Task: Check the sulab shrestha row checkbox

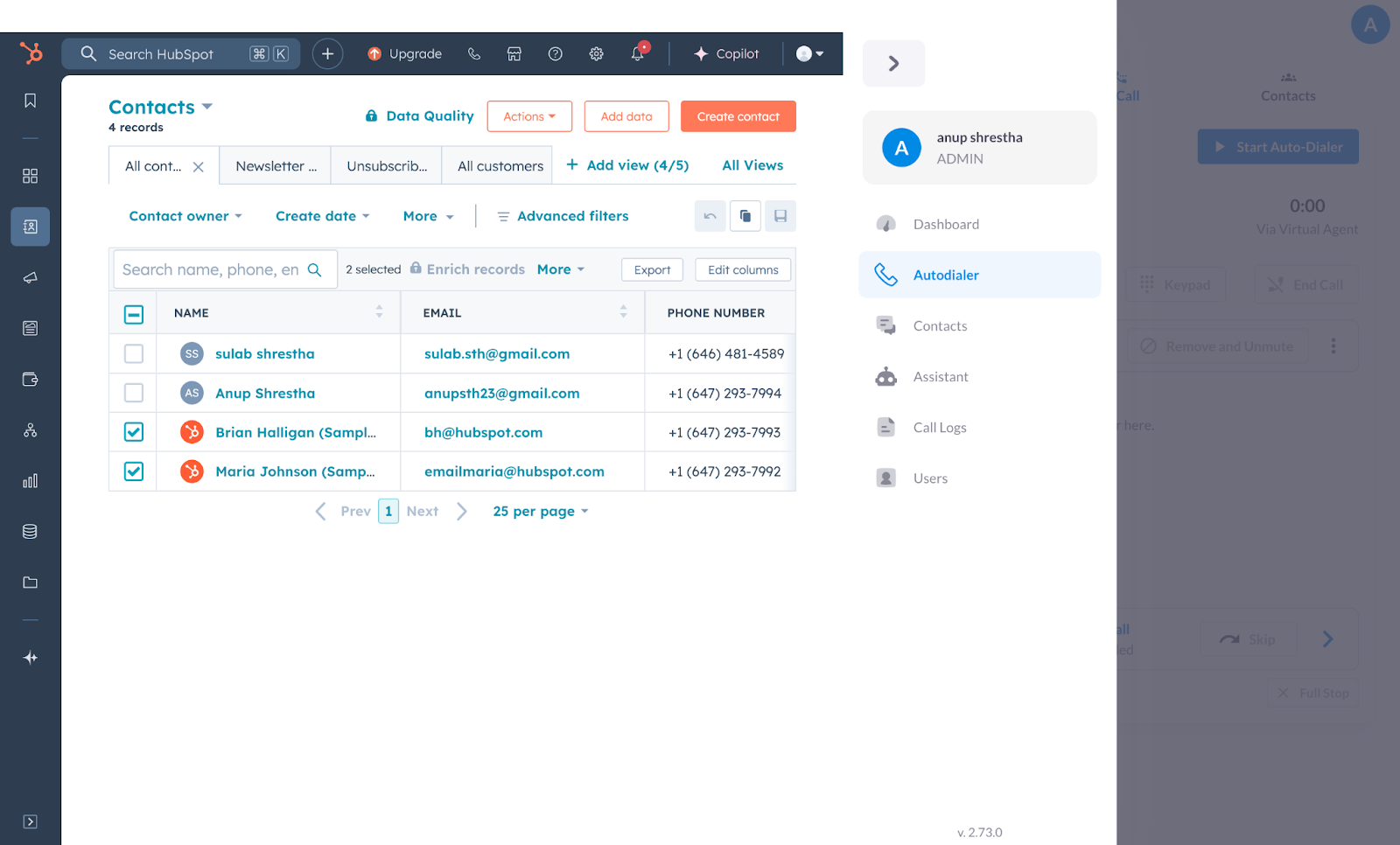Action: (x=134, y=353)
